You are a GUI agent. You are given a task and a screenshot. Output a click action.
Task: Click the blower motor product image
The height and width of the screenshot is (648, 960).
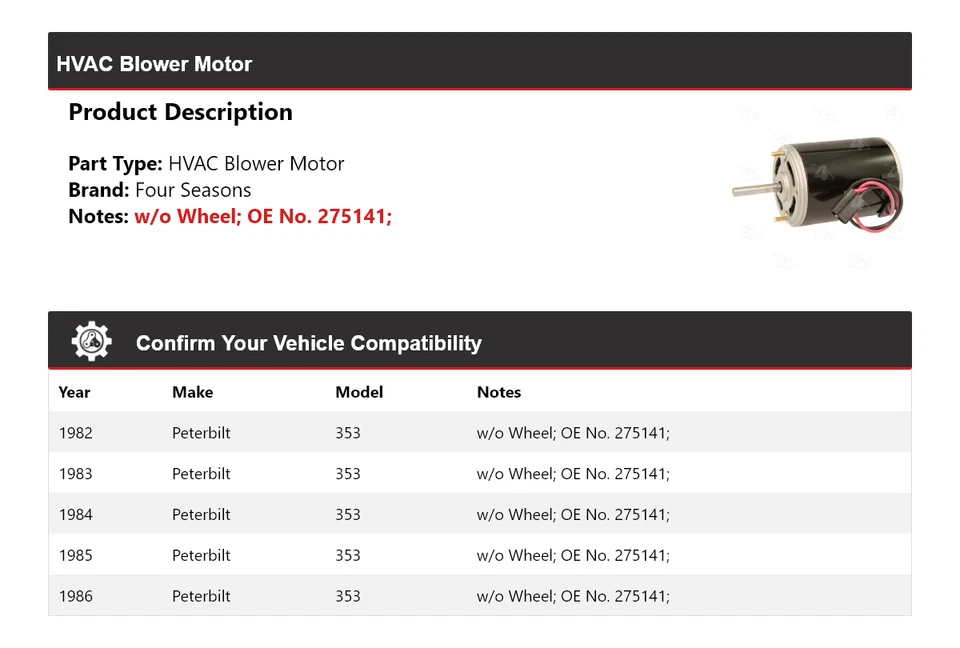(819, 187)
